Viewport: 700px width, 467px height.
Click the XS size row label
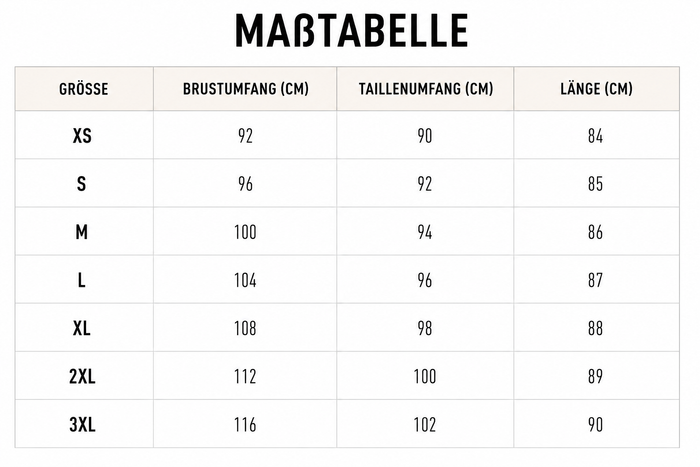[82, 136]
